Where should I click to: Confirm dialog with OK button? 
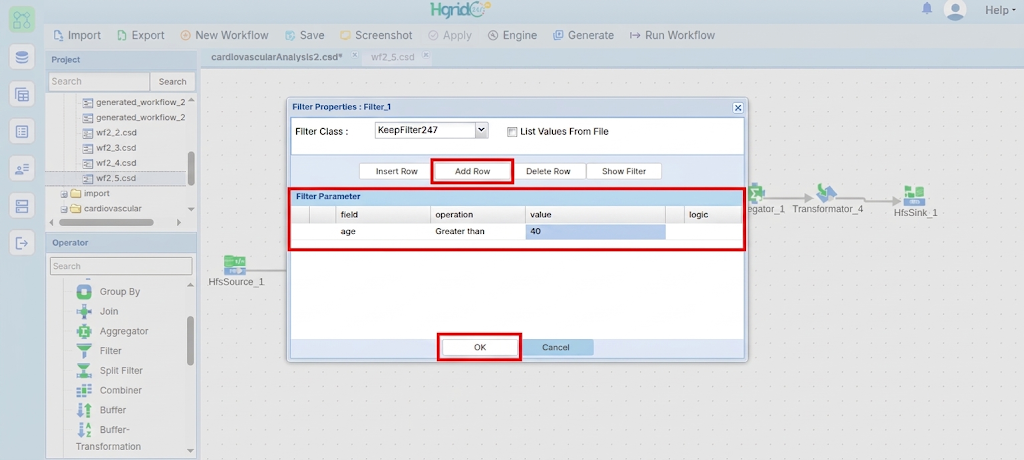480,348
